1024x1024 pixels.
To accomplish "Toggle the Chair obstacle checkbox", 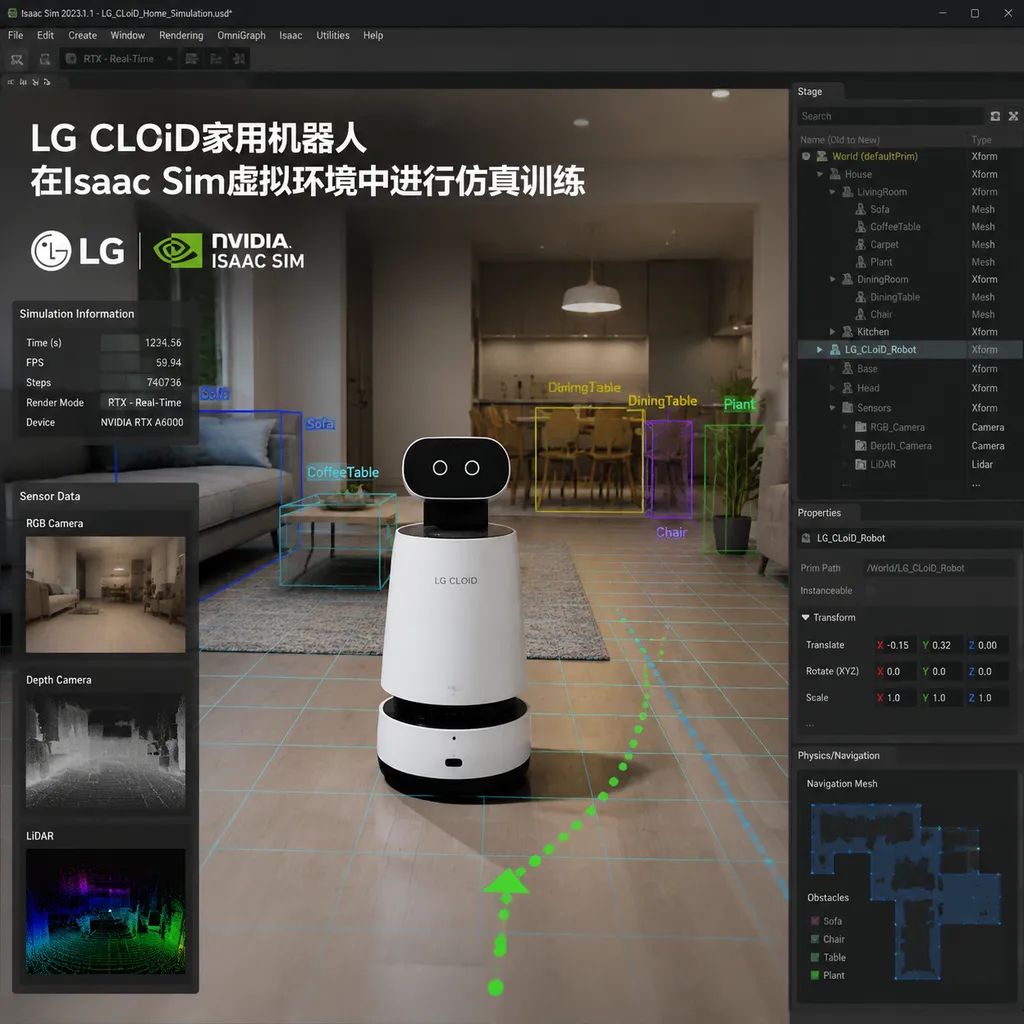I will (814, 939).
